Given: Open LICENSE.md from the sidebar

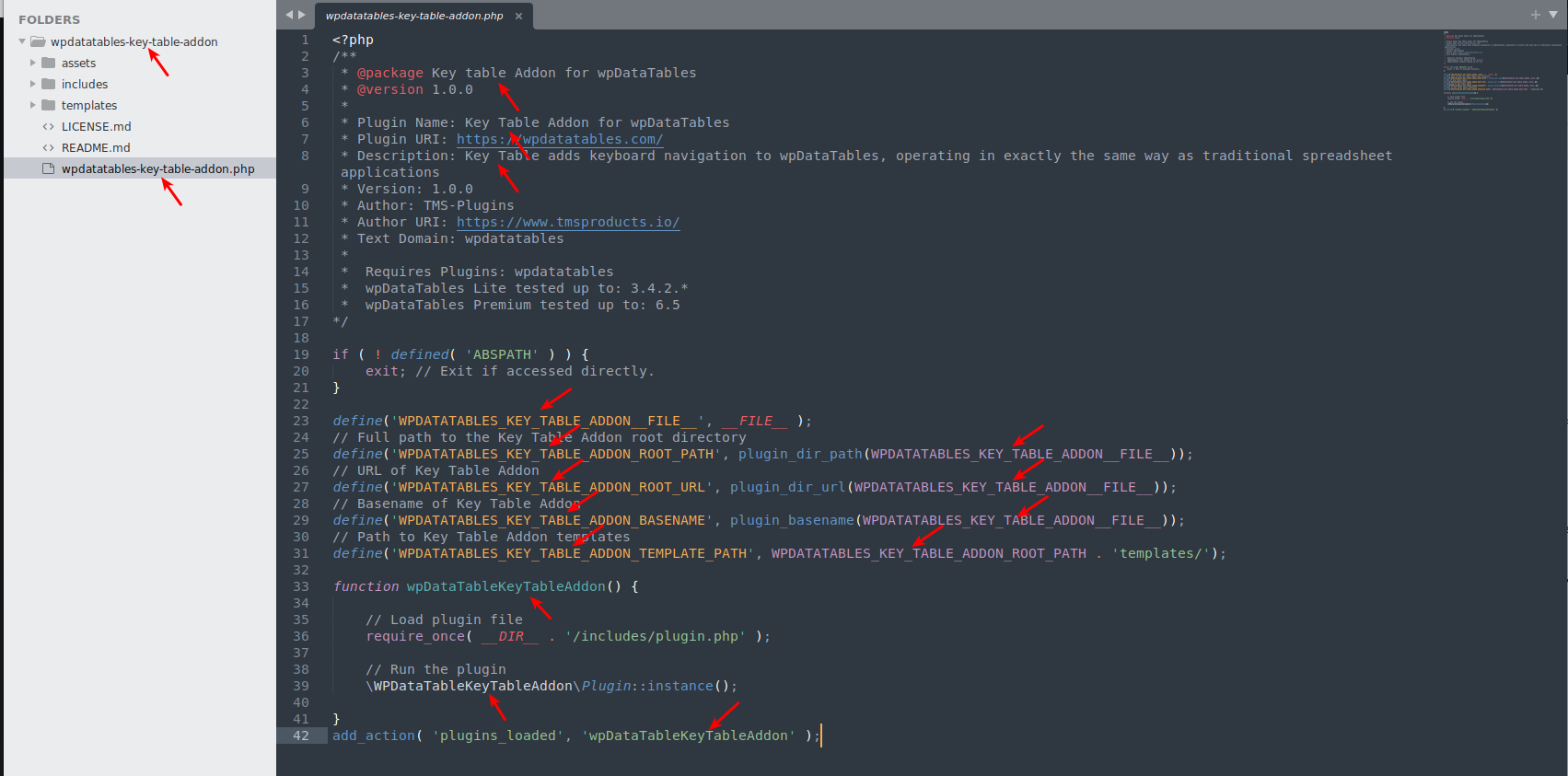Looking at the screenshot, I should pyautogui.click(x=96, y=126).
